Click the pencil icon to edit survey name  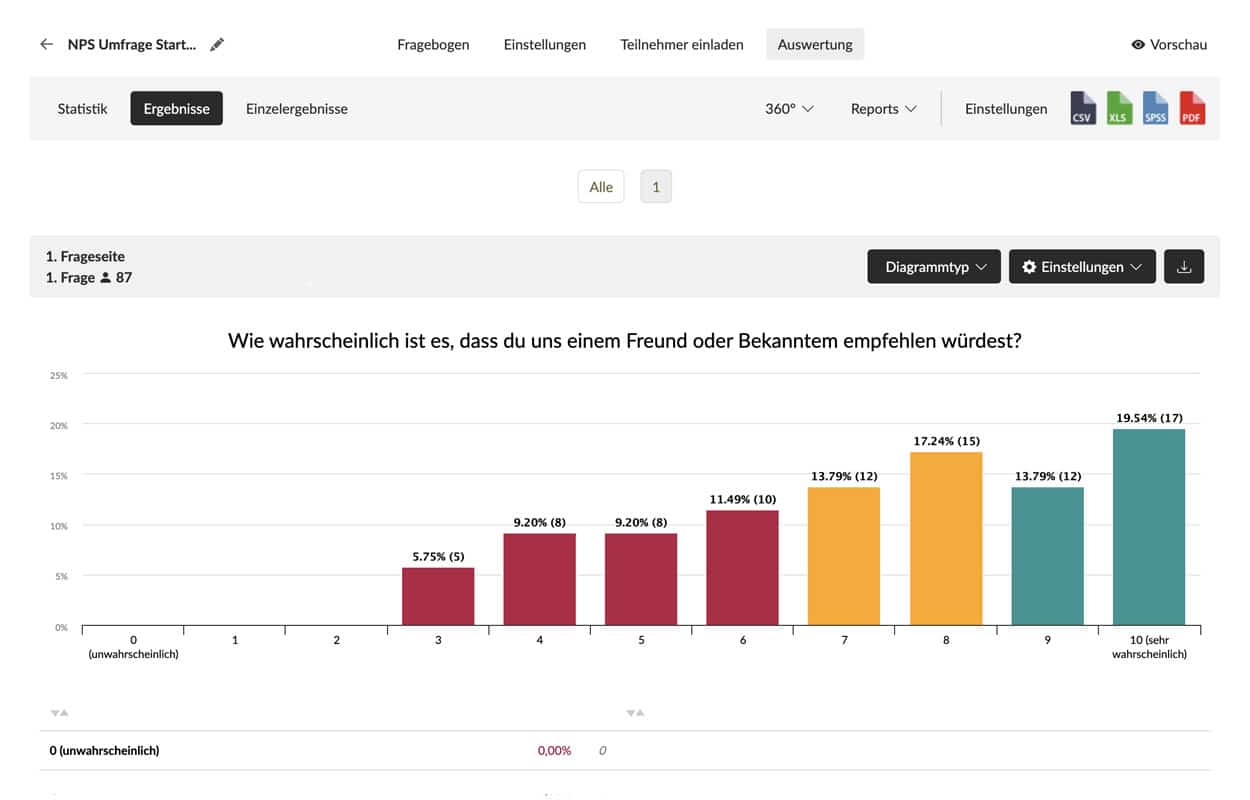217,45
